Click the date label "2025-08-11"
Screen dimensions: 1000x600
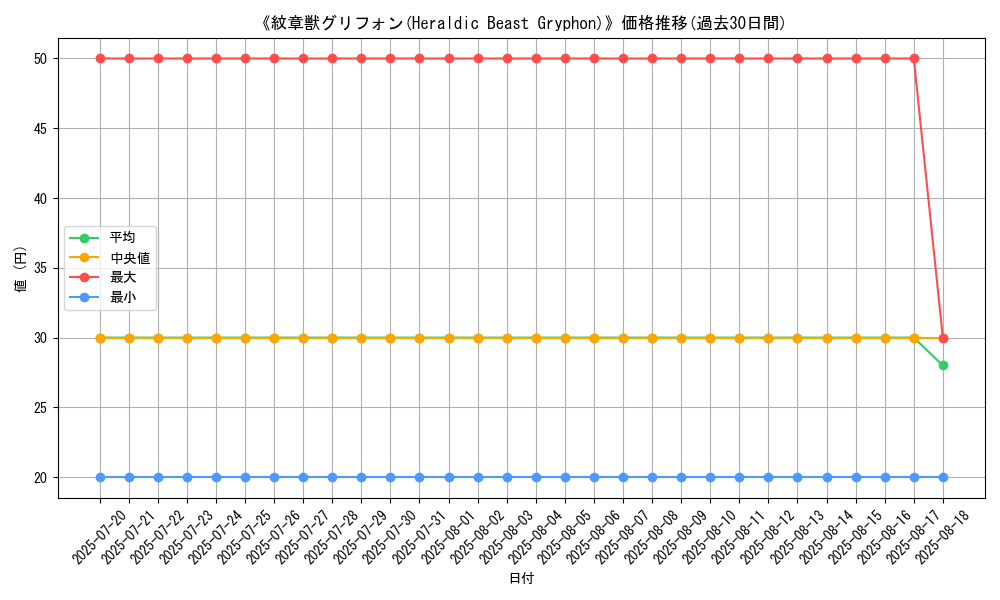tap(737, 538)
